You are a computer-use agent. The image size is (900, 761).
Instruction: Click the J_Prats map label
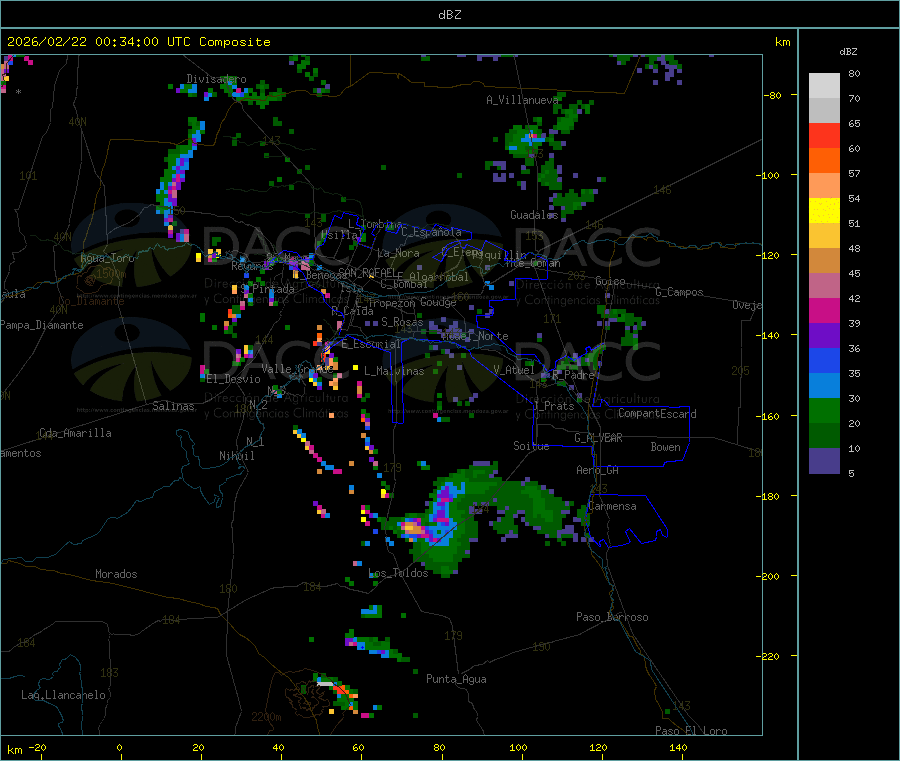(x=554, y=406)
